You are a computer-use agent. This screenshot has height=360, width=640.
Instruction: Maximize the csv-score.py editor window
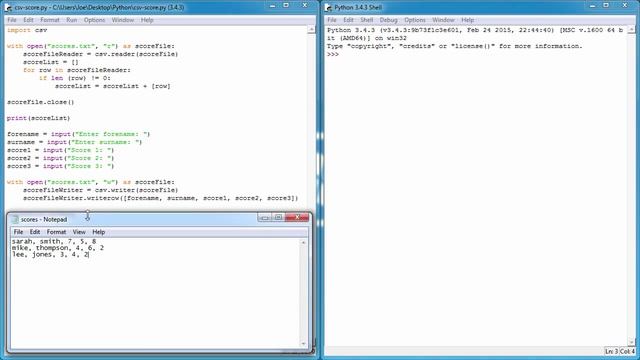point(286,5)
